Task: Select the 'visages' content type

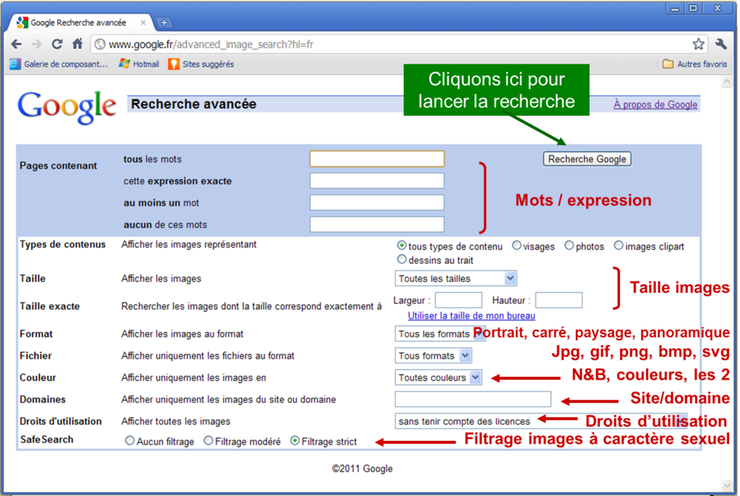Action: pos(517,245)
